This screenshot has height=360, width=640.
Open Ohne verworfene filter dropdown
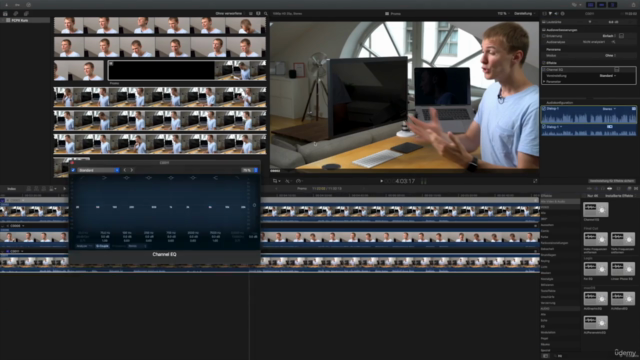pyautogui.click(x=230, y=13)
